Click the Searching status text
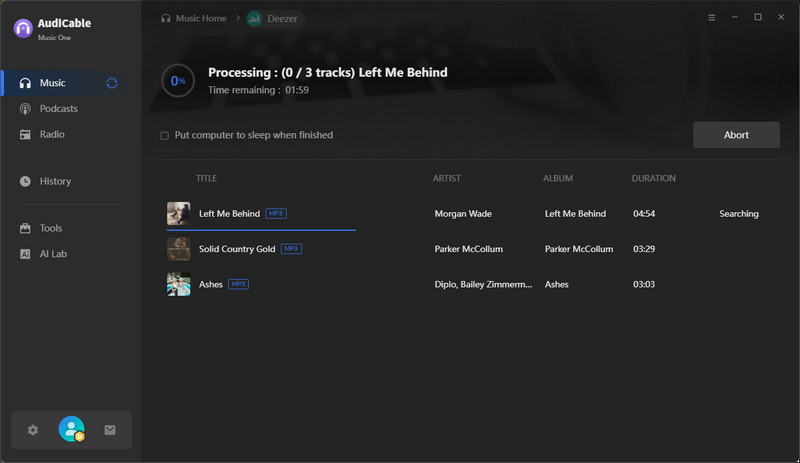The height and width of the screenshot is (463, 800). (739, 213)
